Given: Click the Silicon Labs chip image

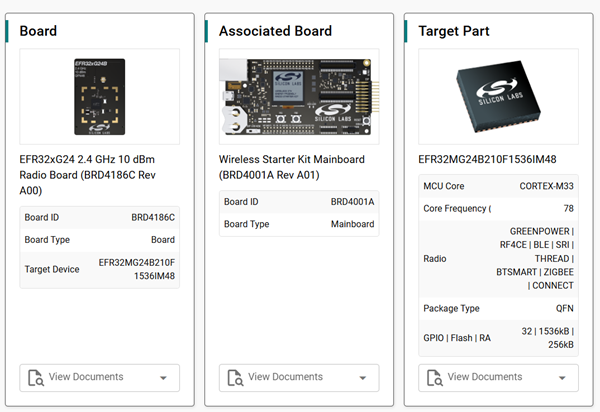Looking at the screenshot, I should 498,96.
